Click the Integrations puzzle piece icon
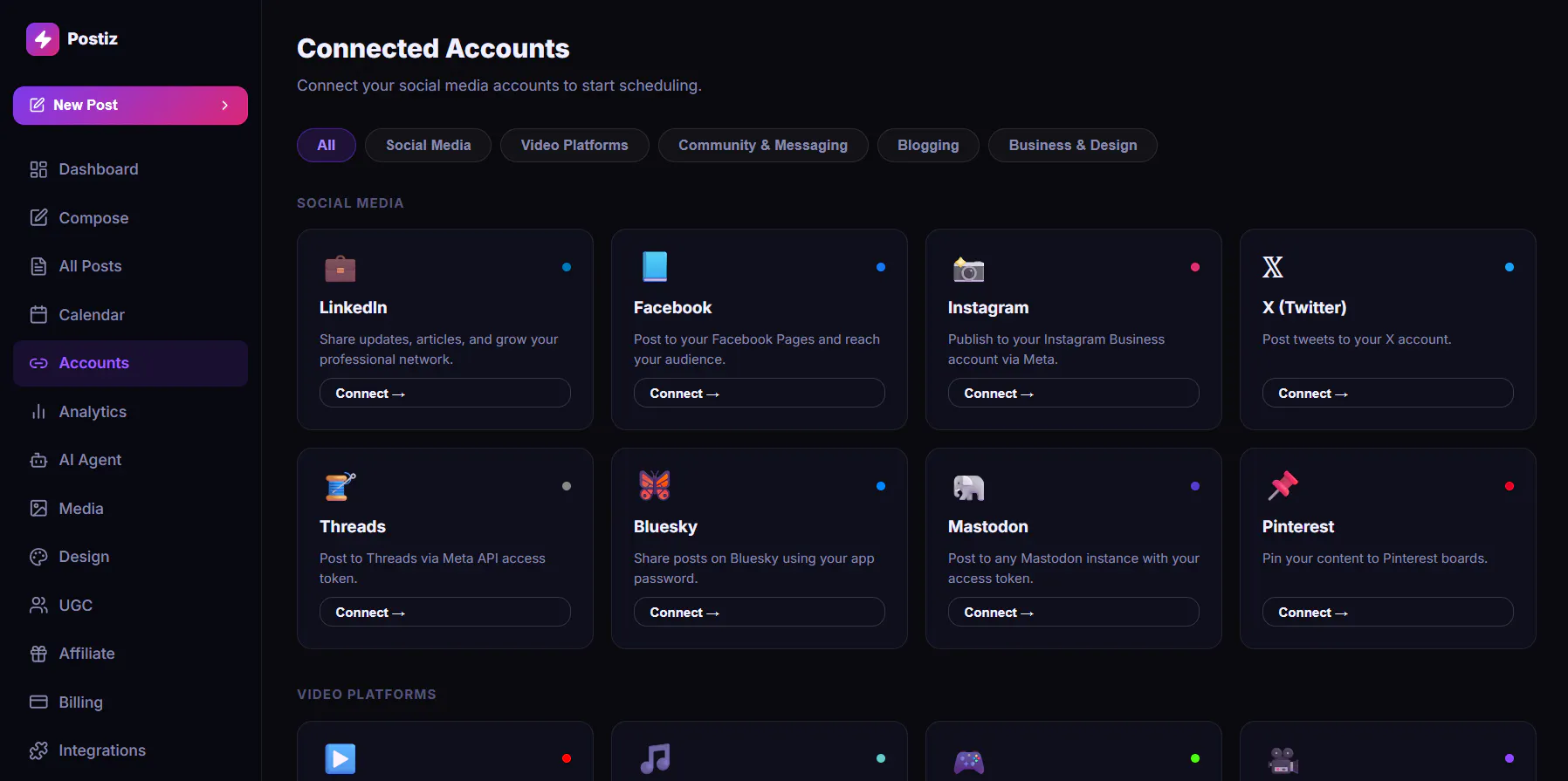 tap(38, 750)
